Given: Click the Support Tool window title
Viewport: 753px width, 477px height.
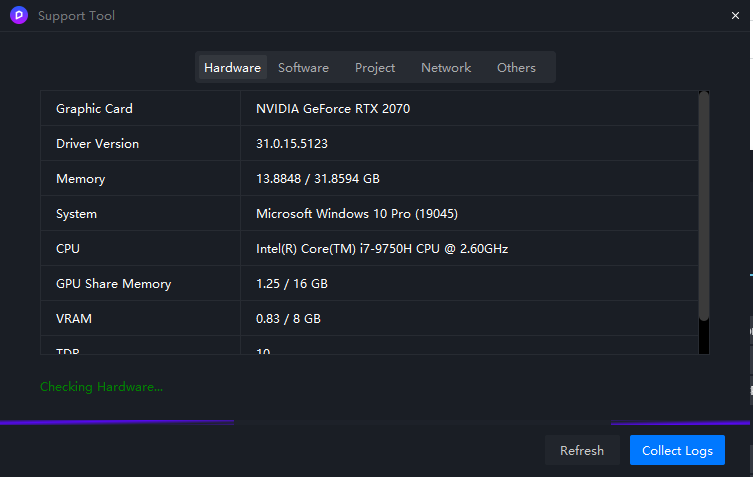Looking at the screenshot, I should point(76,16).
